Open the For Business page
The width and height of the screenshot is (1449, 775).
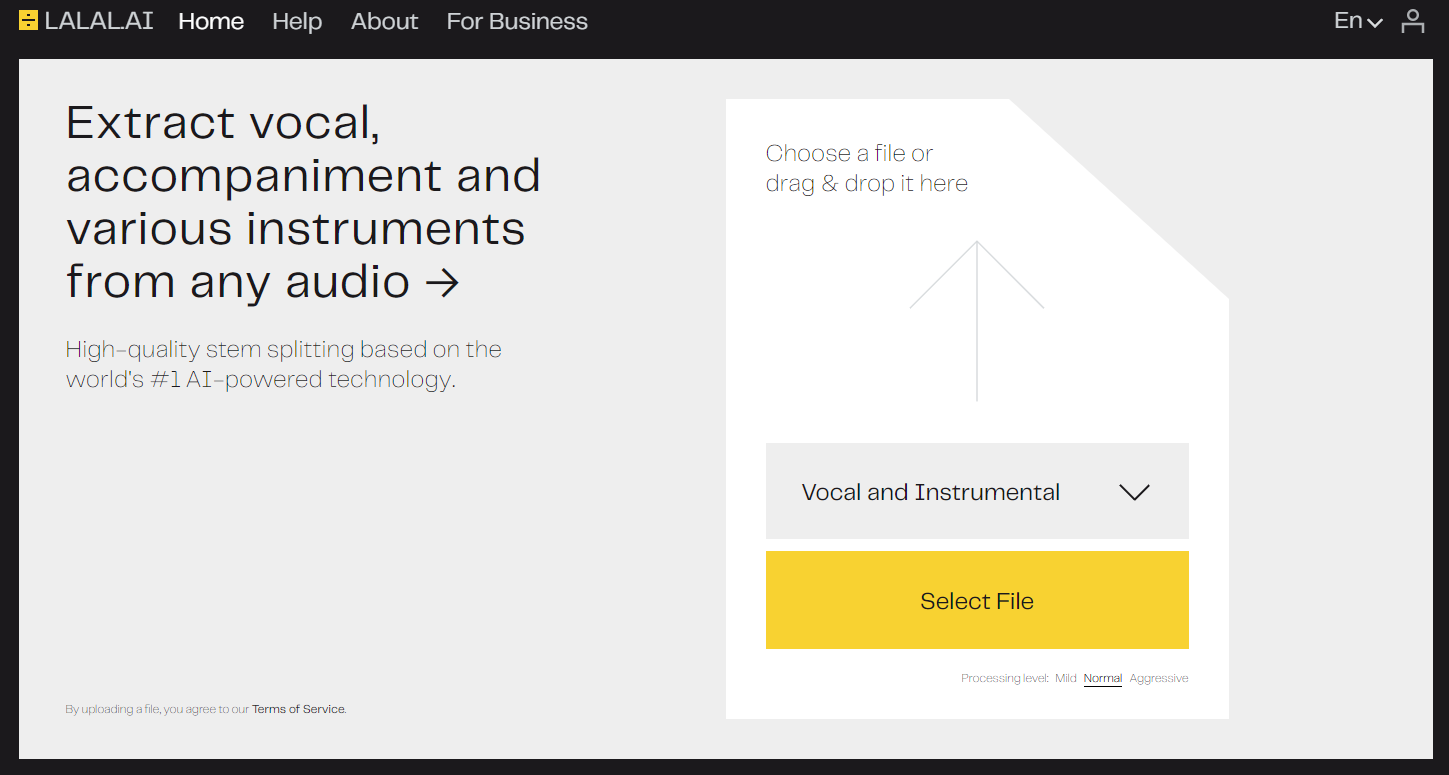click(517, 21)
